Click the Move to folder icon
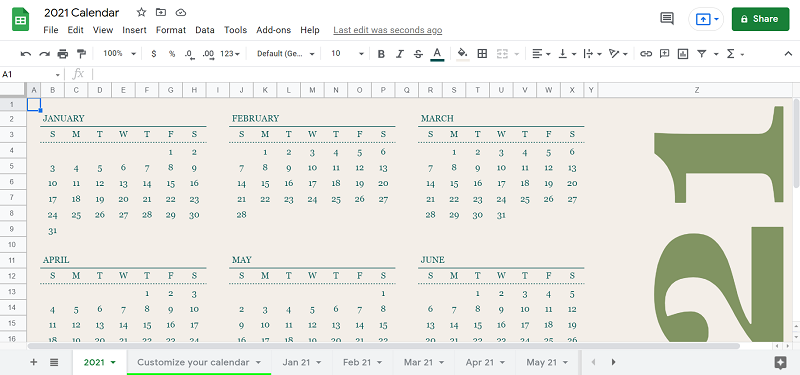 tap(161, 12)
